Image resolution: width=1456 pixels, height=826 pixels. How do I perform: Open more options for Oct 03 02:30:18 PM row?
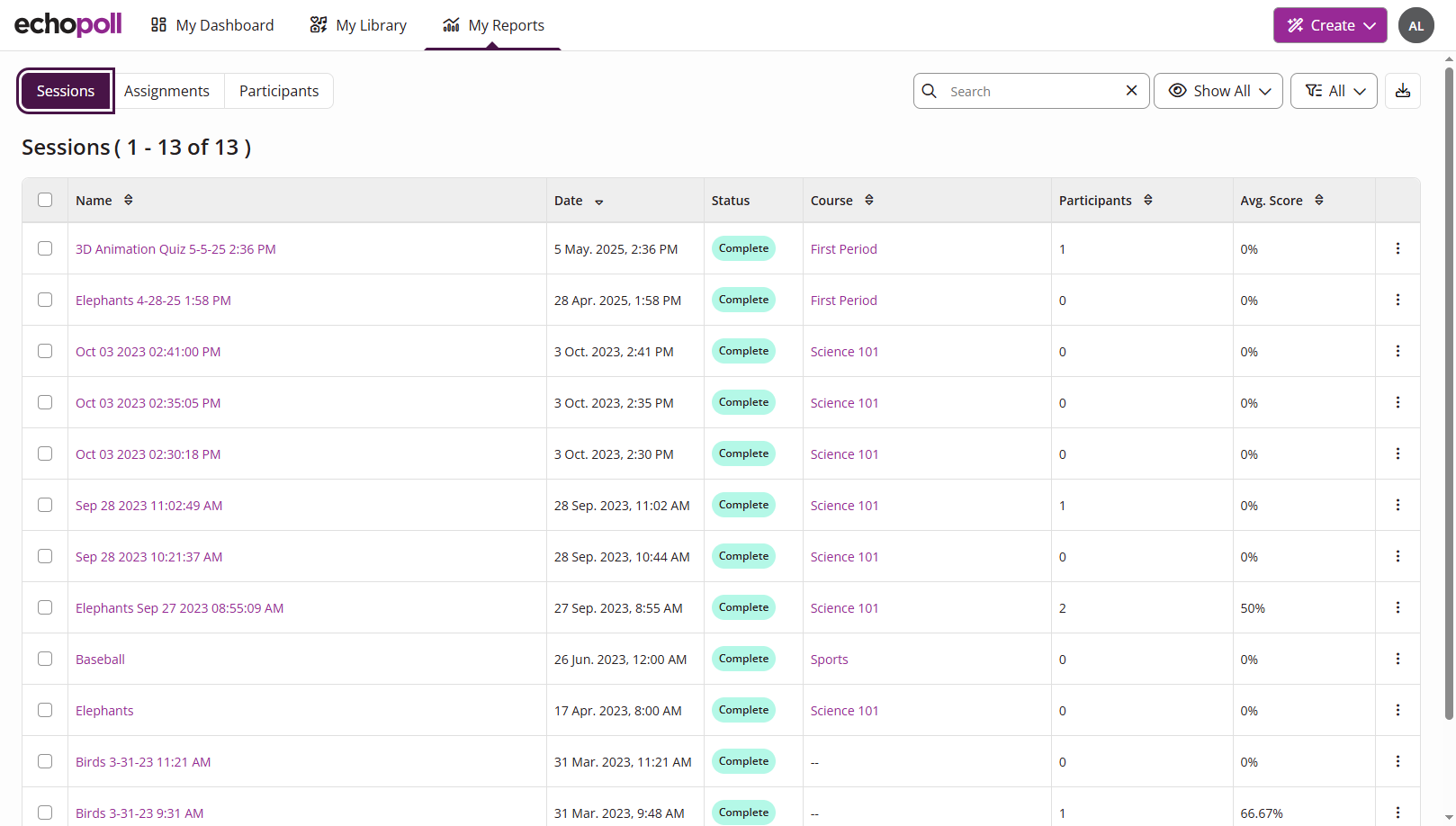1398,453
